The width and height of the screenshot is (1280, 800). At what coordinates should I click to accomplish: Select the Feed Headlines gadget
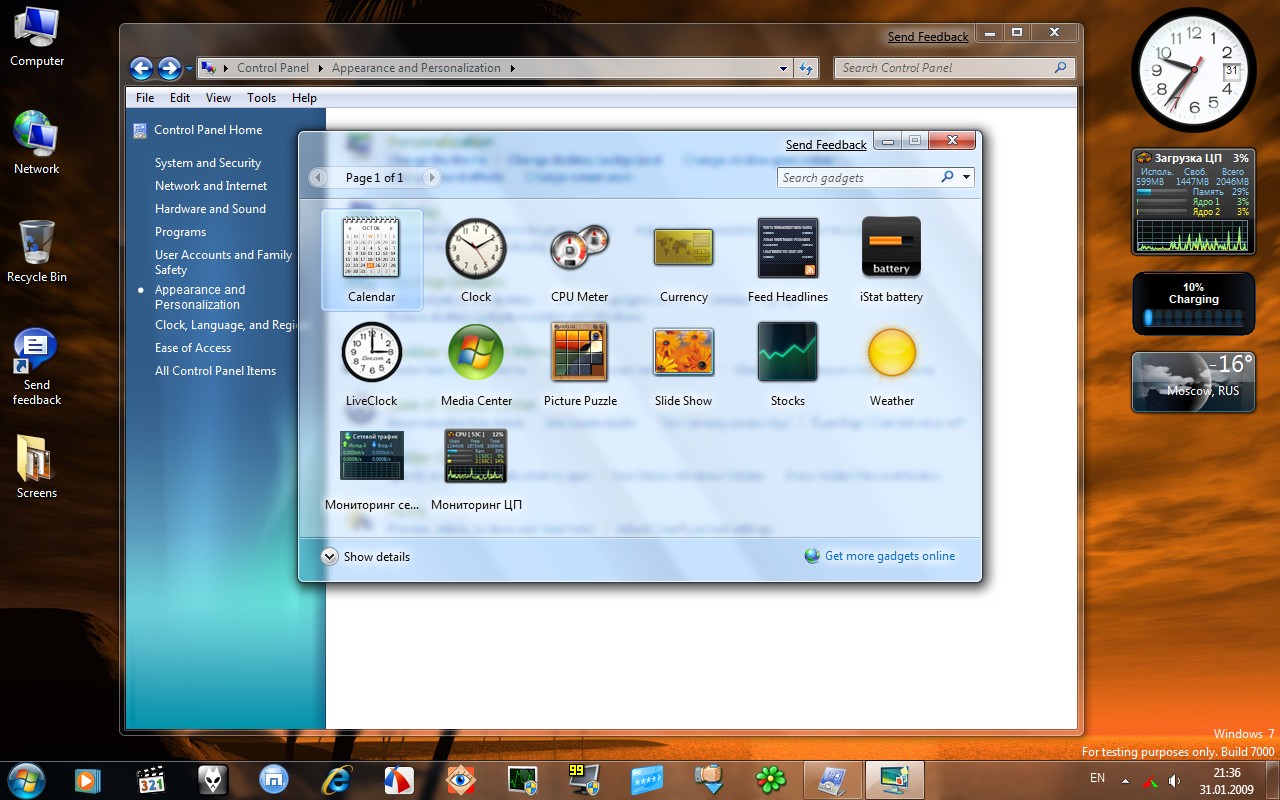tap(788, 259)
